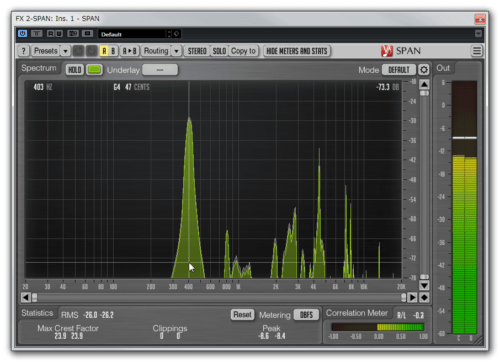Copy state A to B
This screenshot has width=500, height=362.
[x=130, y=51]
